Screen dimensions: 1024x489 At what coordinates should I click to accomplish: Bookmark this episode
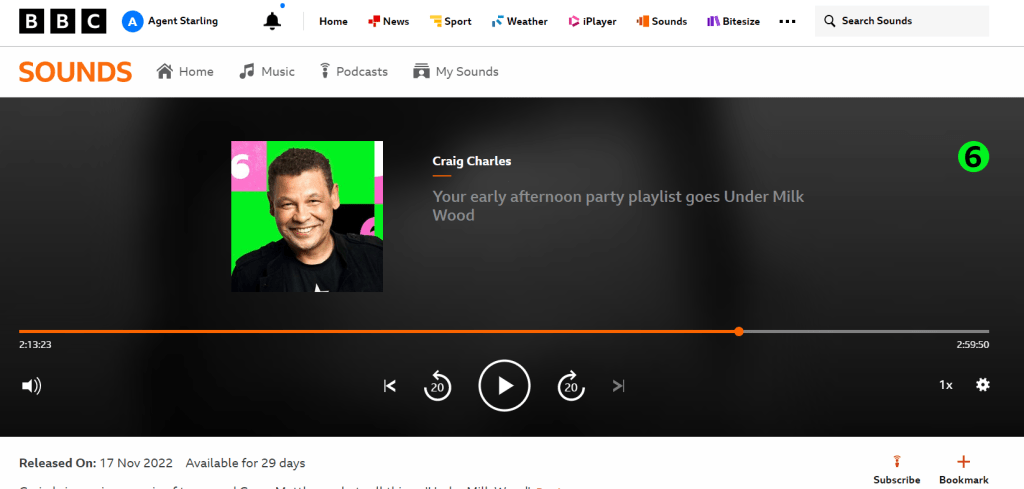click(x=964, y=470)
